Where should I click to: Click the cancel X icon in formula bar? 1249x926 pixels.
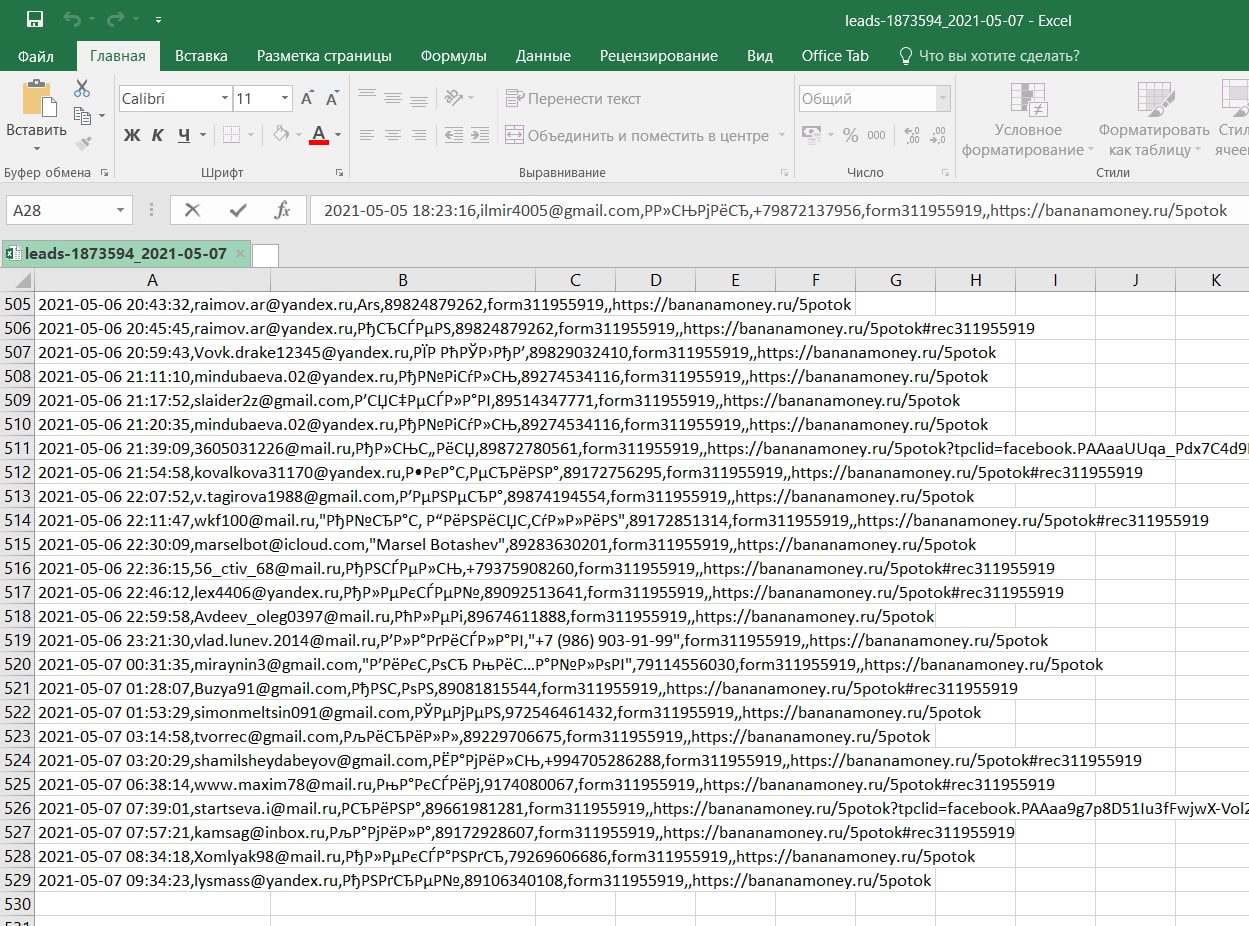193,210
